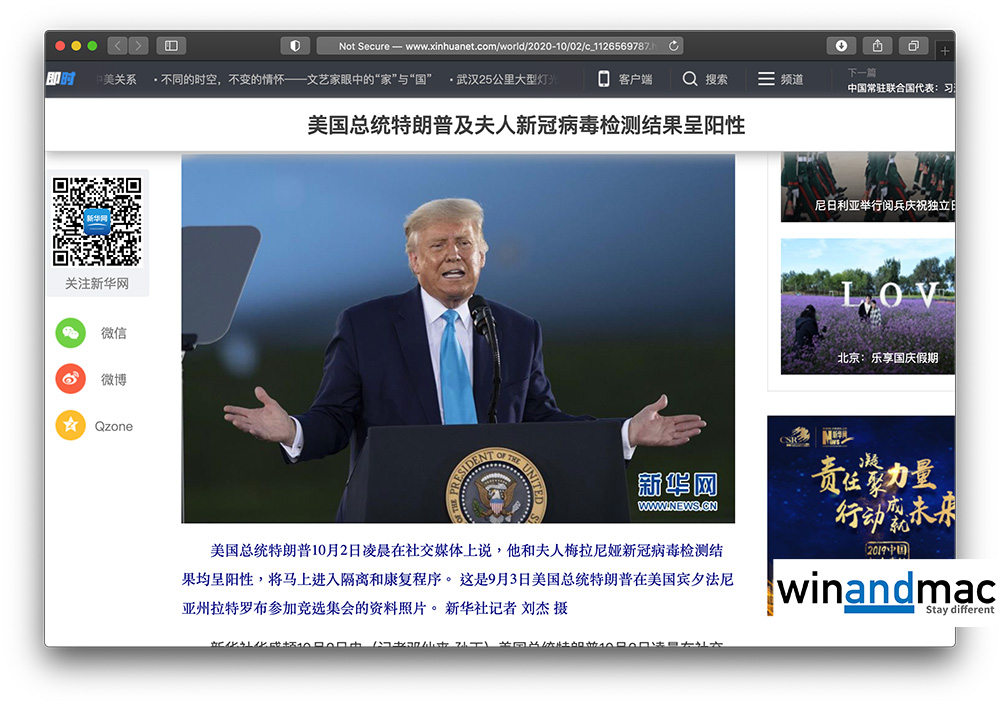The image size is (1000, 706).
Task: Open the Share menu icon
Action: pos(877,46)
